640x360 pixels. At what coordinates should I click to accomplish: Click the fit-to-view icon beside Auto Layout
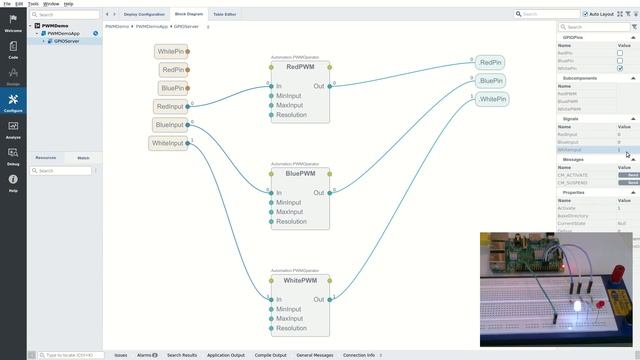pos(620,14)
